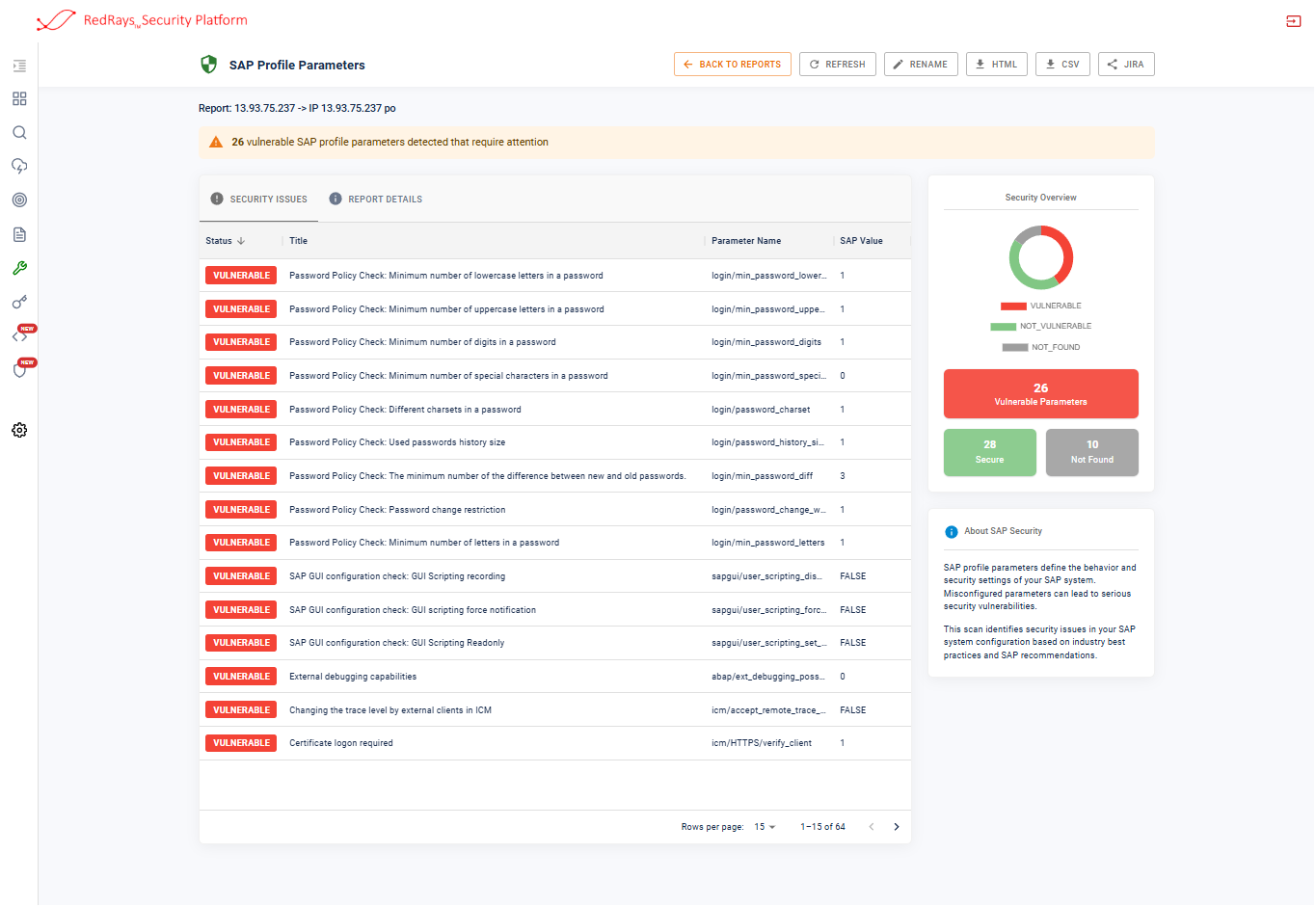Click the gray NOT_FOUND legend swatch
The height and width of the screenshot is (907, 1316).
[x=1015, y=348]
